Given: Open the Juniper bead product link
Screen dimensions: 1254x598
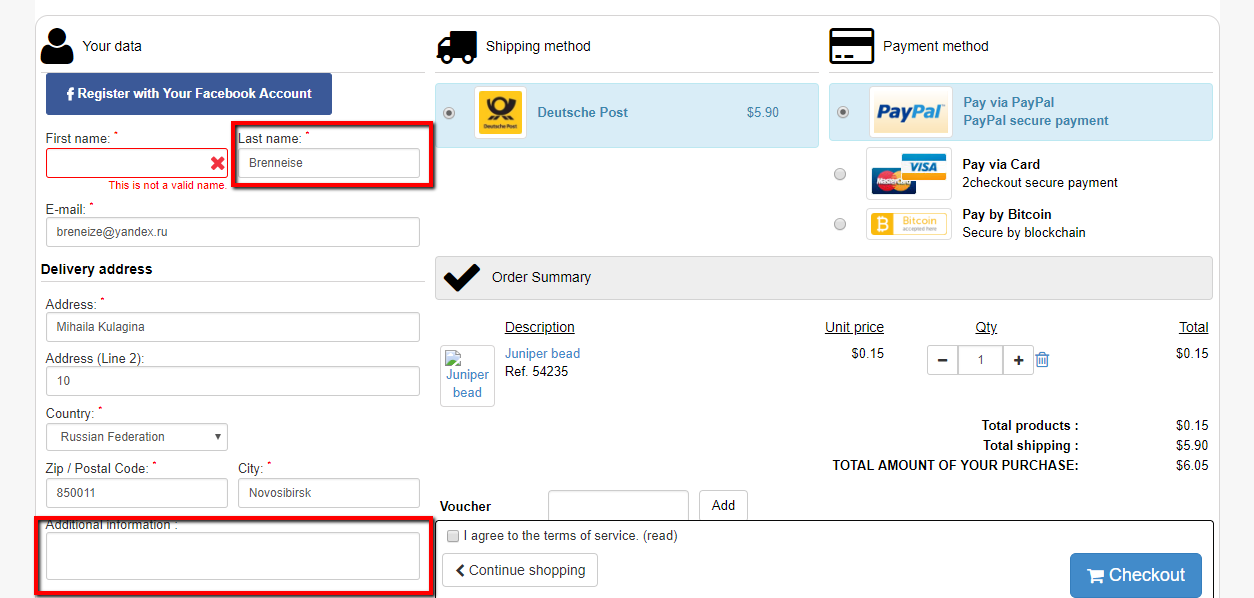Looking at the screenshot, I should coord(542,354).
